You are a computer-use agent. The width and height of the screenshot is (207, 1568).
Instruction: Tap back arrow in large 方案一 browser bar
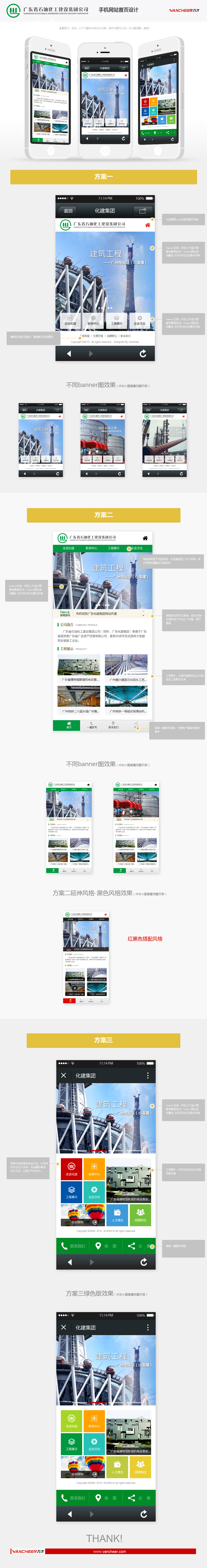pos(69,353)
